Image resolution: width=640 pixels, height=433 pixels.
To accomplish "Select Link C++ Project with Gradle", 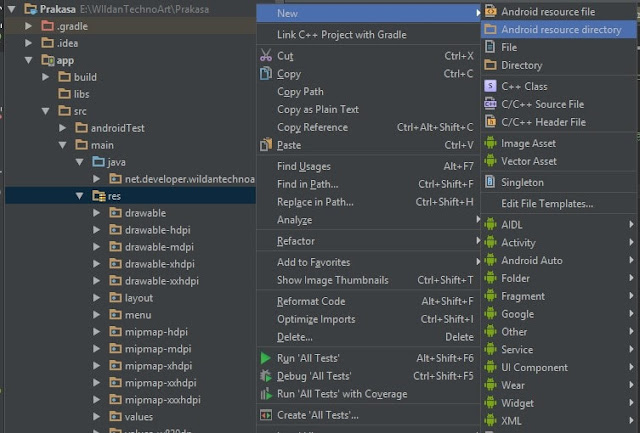I will (368, 35).
